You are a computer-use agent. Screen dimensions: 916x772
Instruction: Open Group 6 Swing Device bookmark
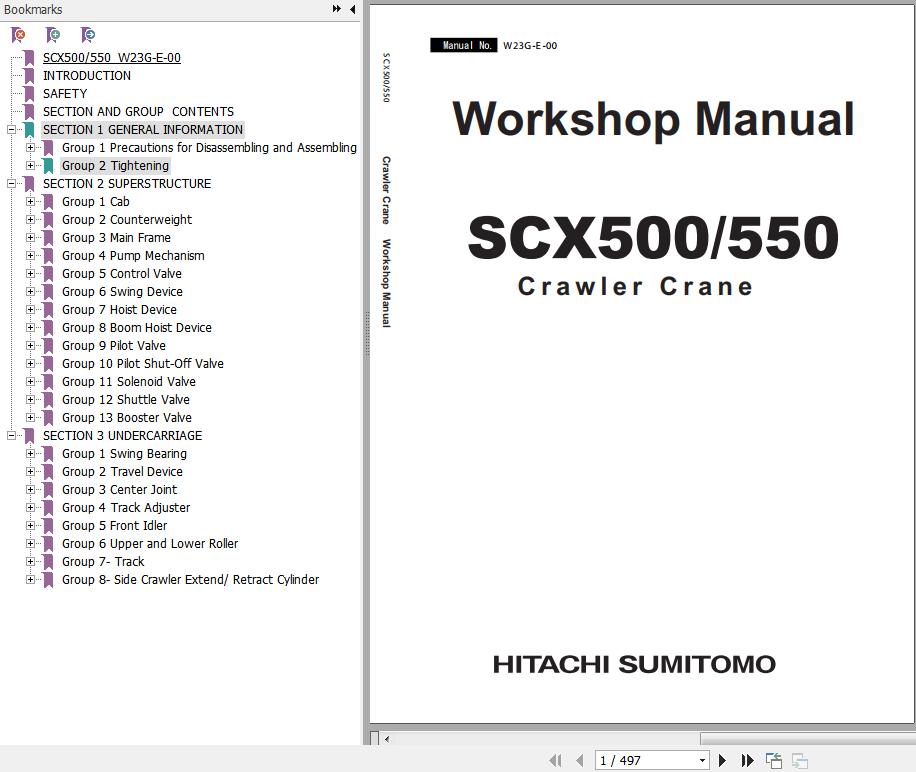point(122,291)
